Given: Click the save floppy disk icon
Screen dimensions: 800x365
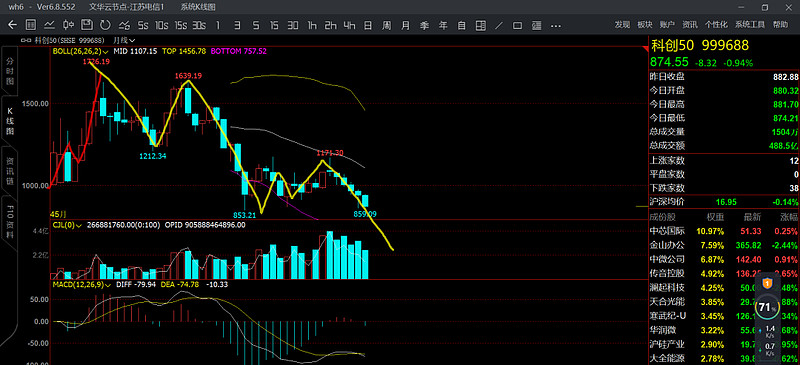Looking at the screenshot, I should click(x=87, y=25).
